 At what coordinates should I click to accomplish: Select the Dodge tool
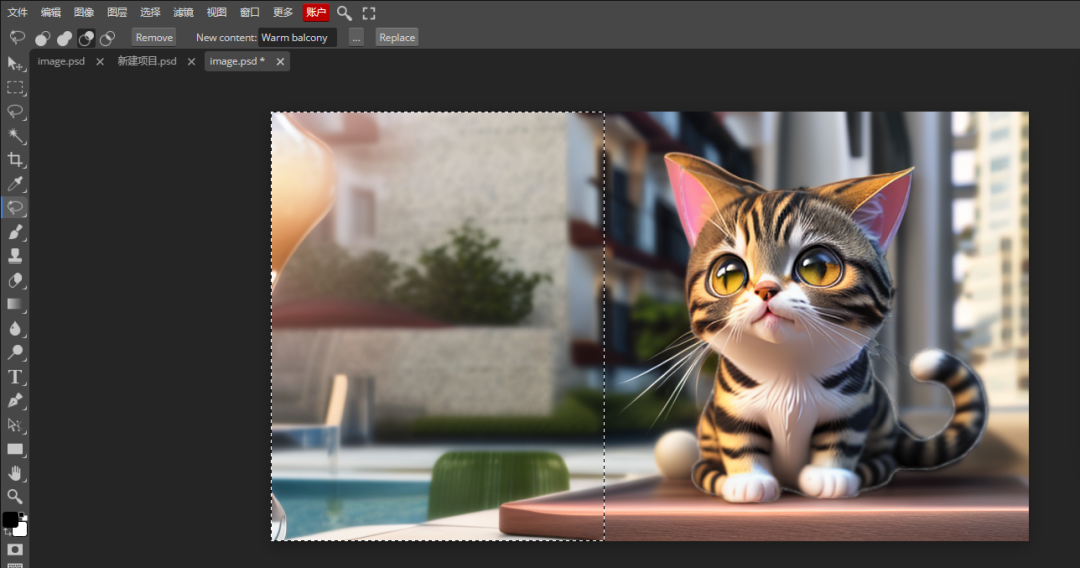tap(14, 353)
